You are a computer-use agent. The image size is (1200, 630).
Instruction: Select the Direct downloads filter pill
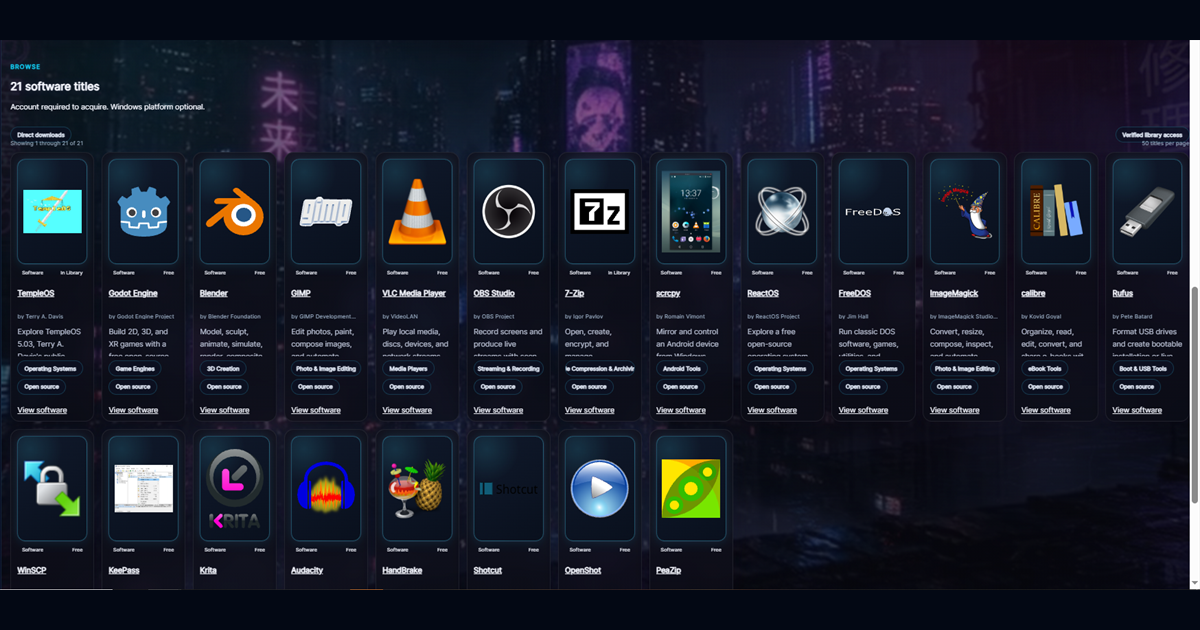(x=41, y=134)
